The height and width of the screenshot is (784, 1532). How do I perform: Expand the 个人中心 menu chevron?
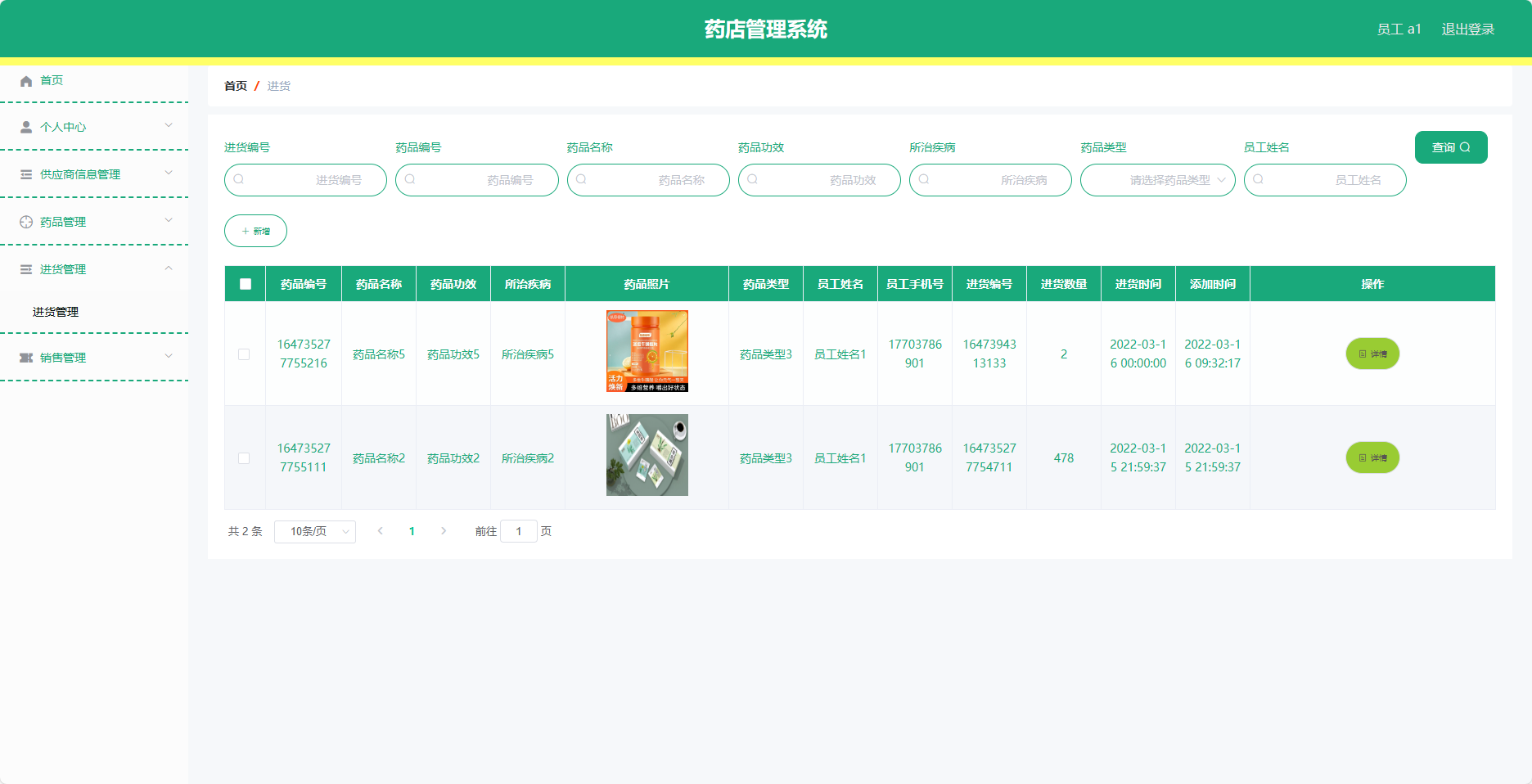(169, 125)
